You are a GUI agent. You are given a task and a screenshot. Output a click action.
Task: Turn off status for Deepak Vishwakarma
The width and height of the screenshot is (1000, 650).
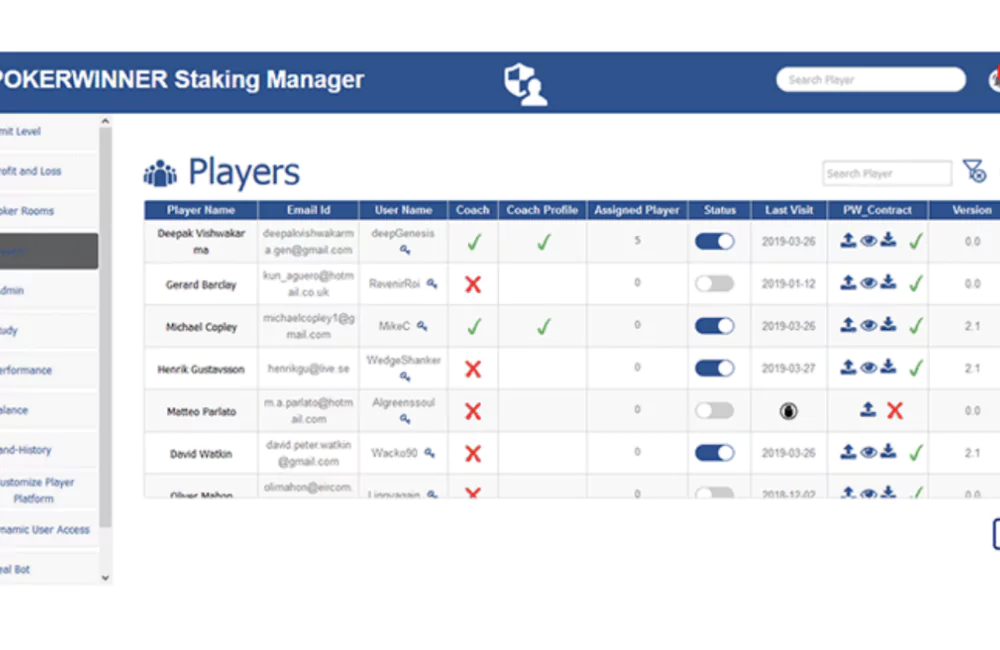pos(714,241)
